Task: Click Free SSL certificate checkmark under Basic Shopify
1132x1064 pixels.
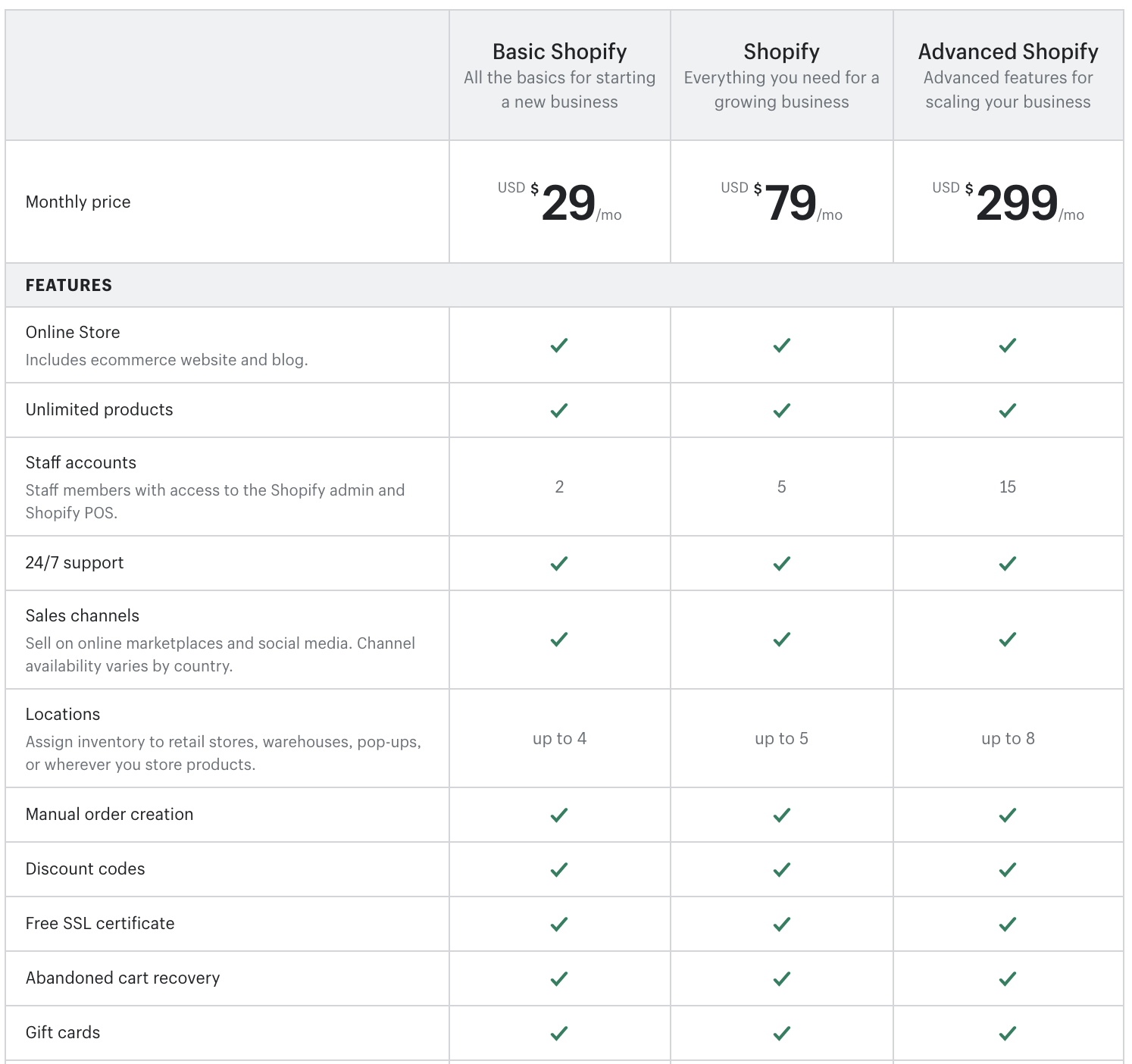Action: pos(559,925)
